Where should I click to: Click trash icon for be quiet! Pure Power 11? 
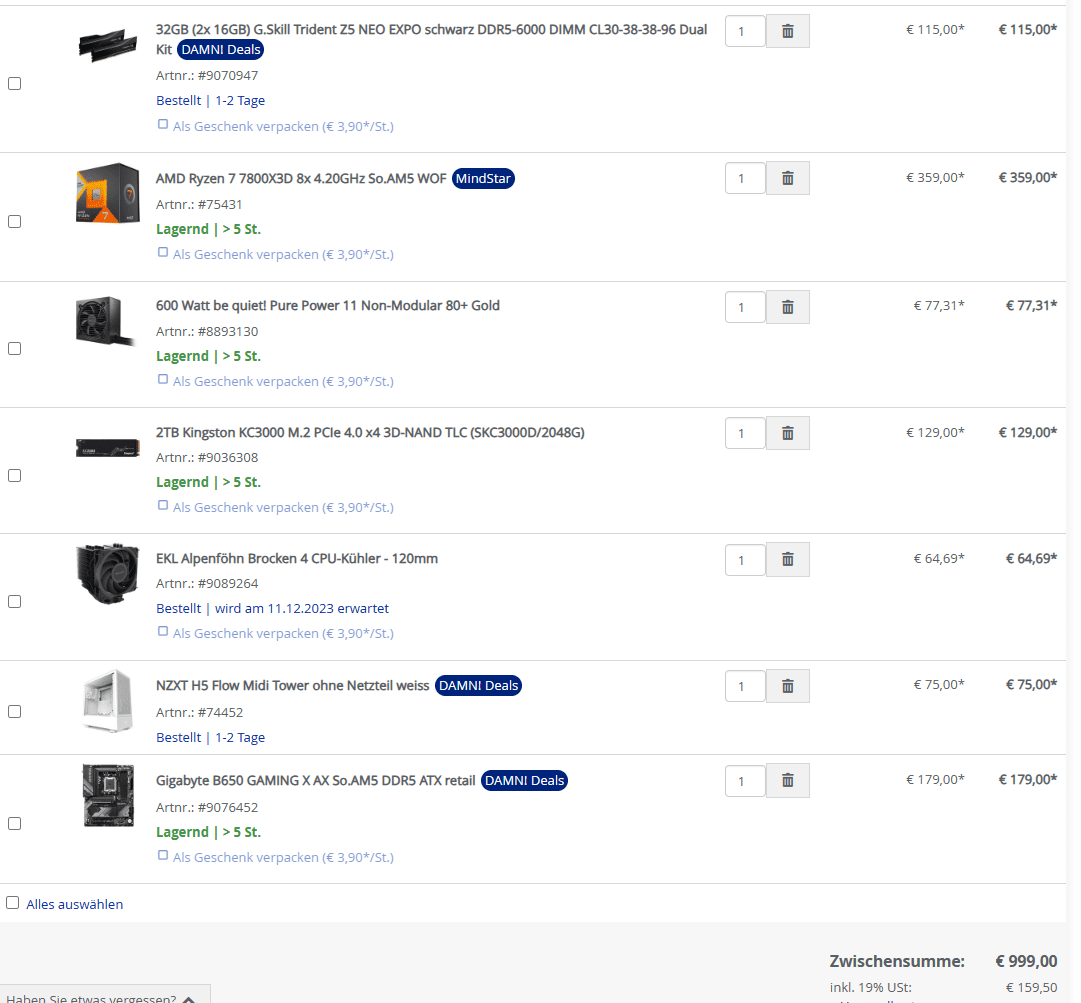(x=787, y=307)
